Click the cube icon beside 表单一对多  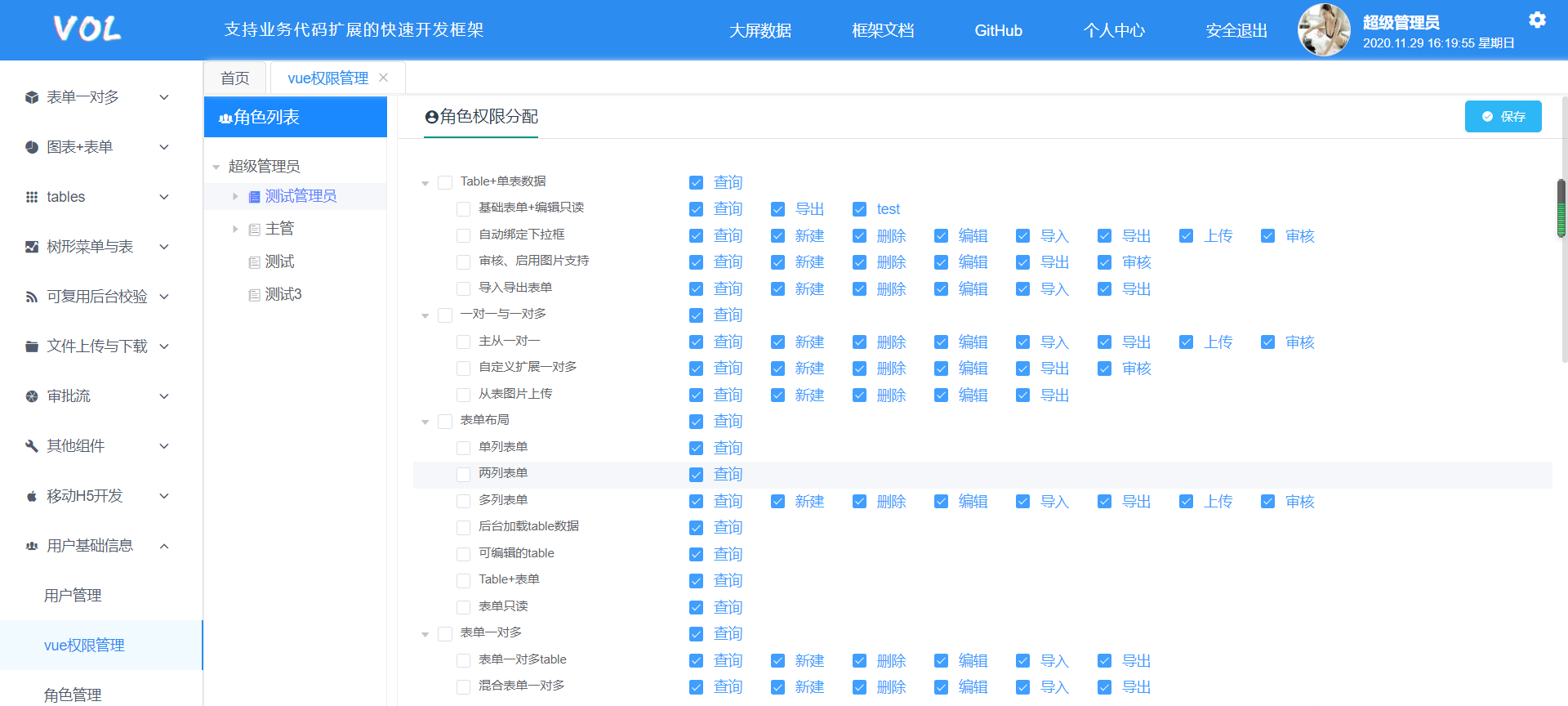pos(32,97)
